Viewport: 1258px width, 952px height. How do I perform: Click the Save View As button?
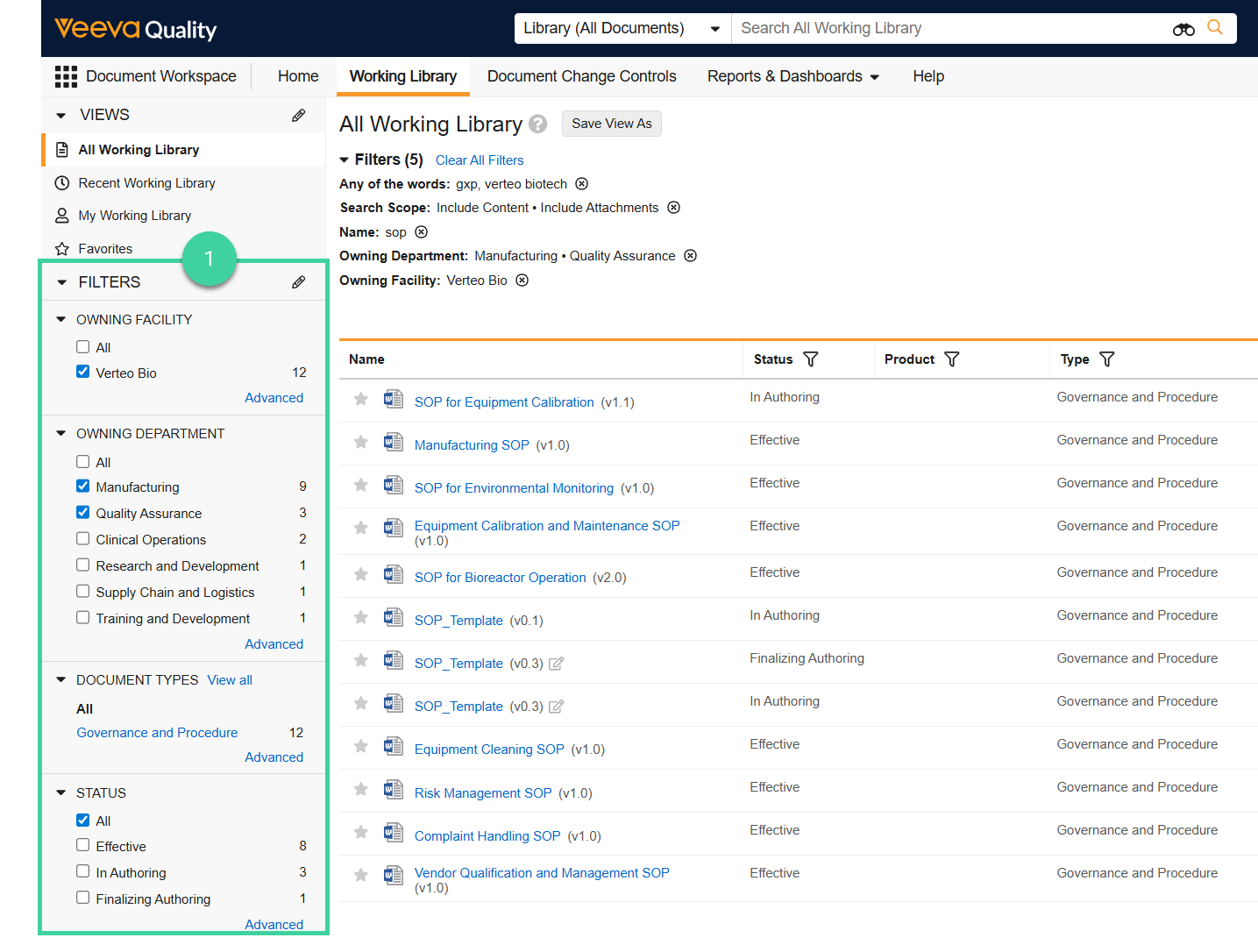(x=612, y=124)
